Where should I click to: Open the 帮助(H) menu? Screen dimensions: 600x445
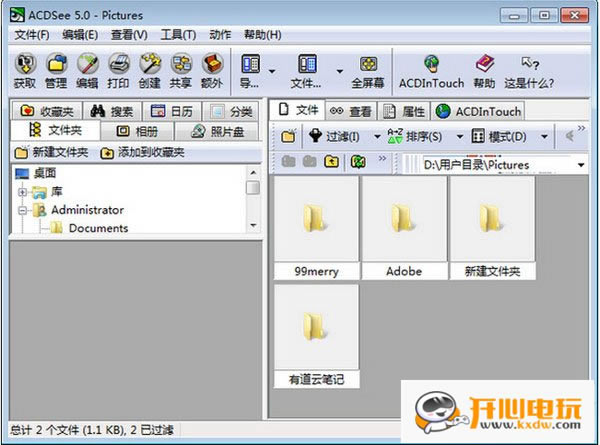click(x=262, y=35)
